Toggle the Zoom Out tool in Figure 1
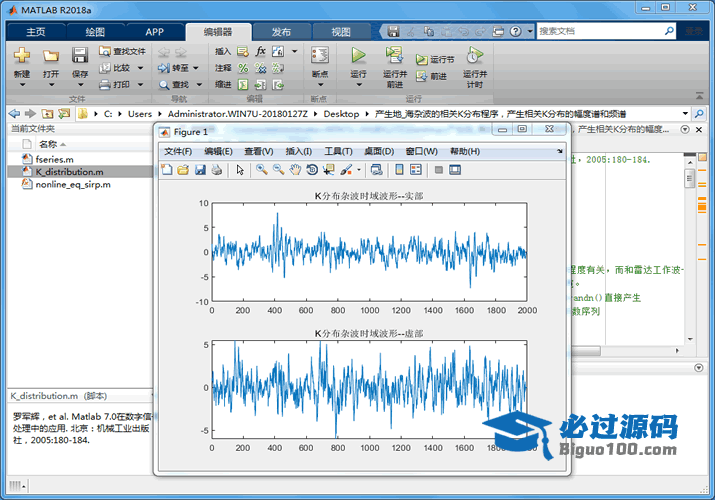Image resolution: width=715 pixels, height=500 pixels. [278, 170]
